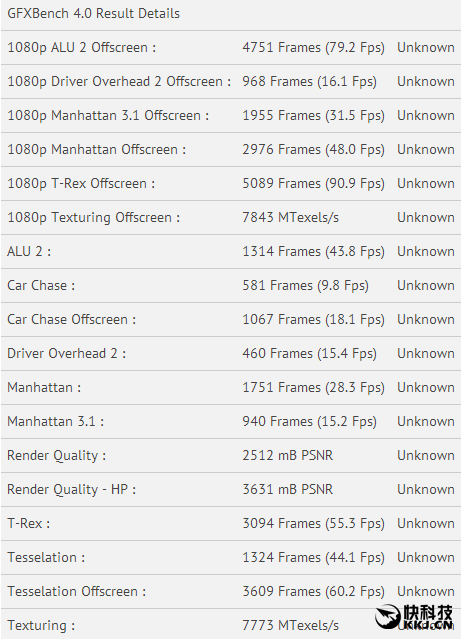Viewport: 462px width, 639px height.
Task: Click the Texturing 7773 MTexels/s value
Action: point(290,626)
